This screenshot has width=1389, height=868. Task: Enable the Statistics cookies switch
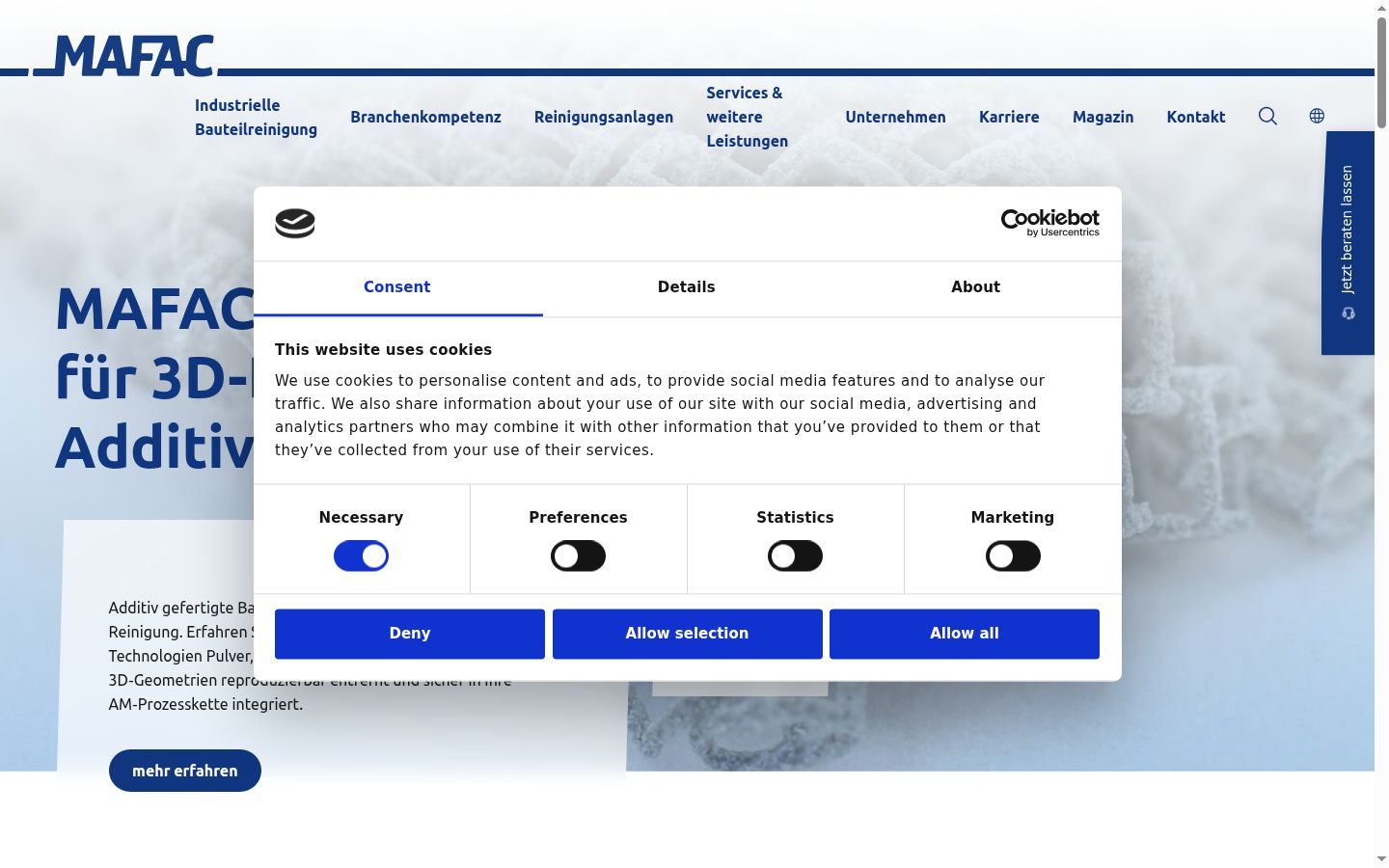(x=795, y=556)
